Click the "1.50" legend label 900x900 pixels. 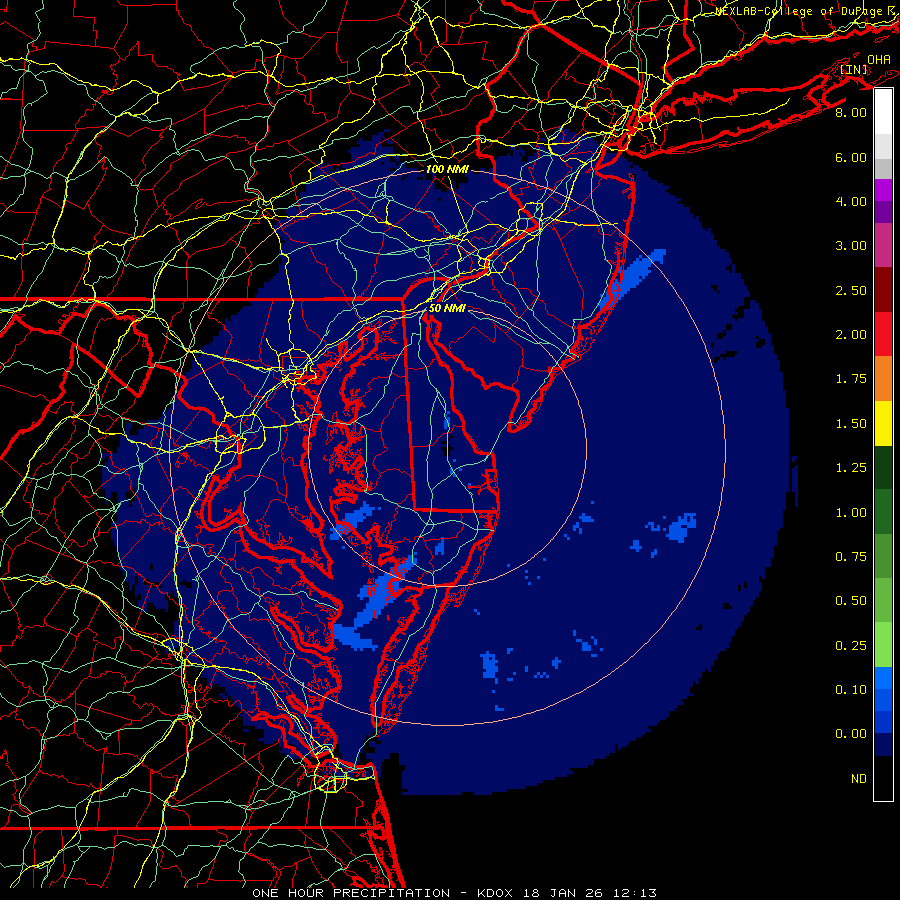point(851,424)
